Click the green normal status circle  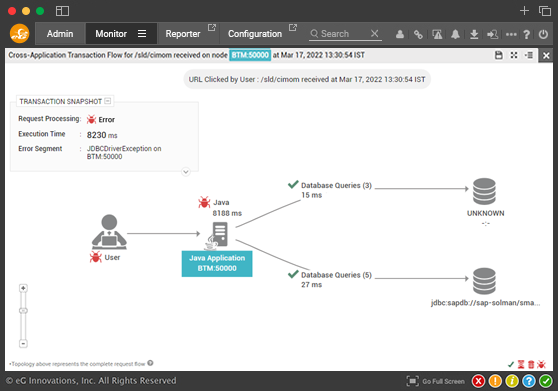pos(546,381)
